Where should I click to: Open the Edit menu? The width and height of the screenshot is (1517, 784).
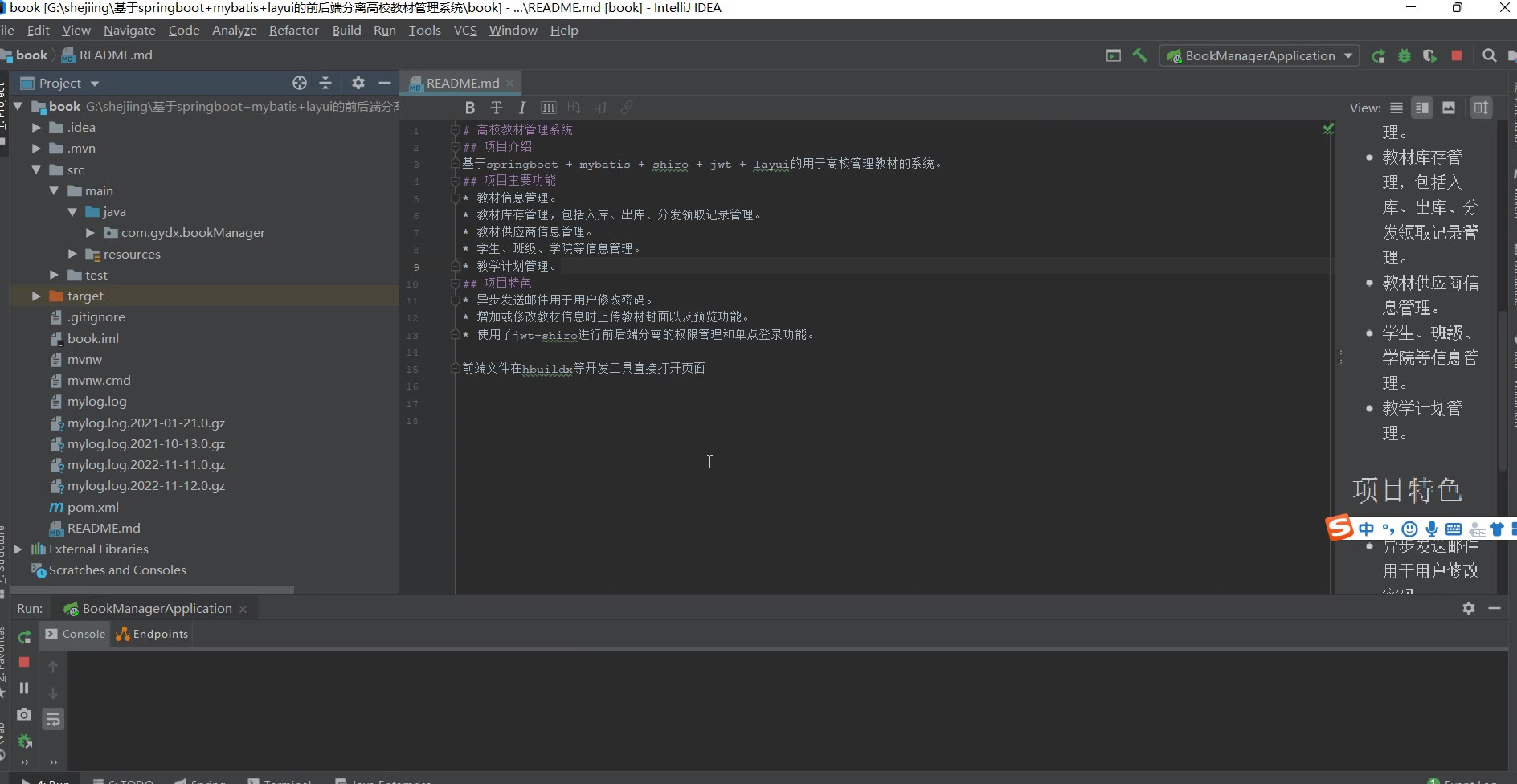pos(38,30)
